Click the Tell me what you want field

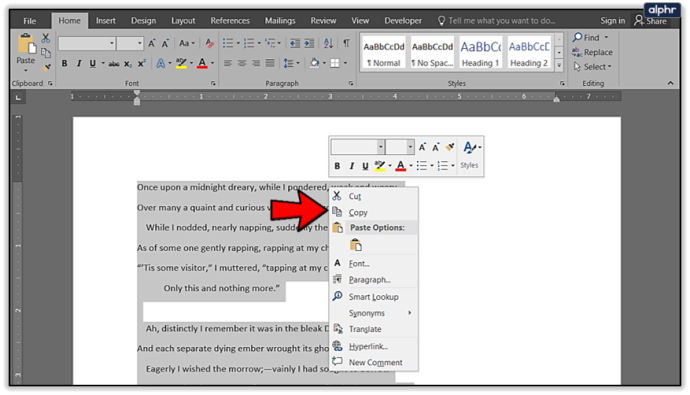pos(496,21)
